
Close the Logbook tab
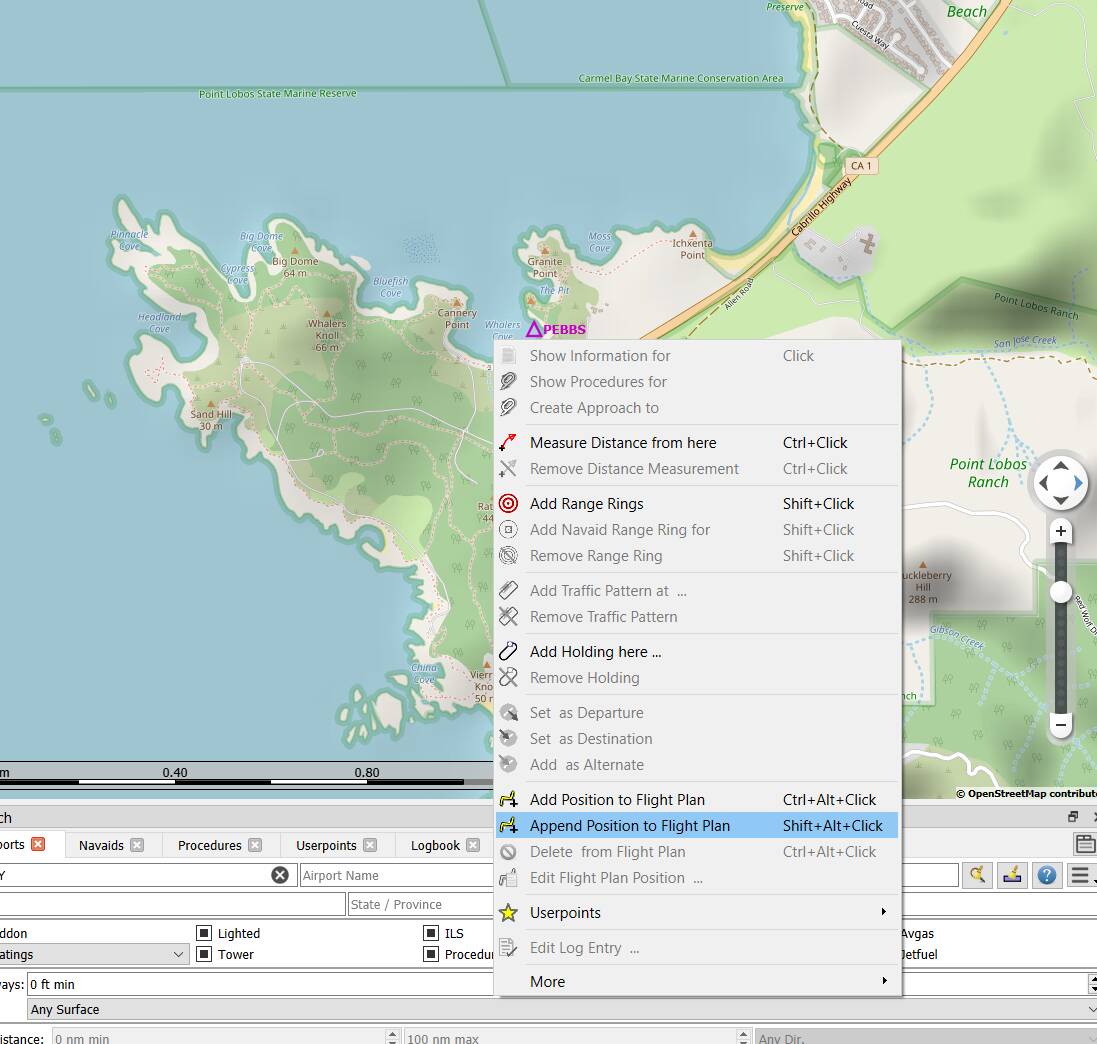[x=474, y=845]
